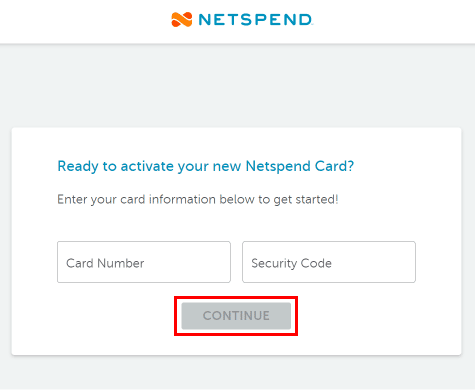Select the "Security Code" placeholder text
Image resolution: width=475 pixels, height=390 pixels.
[291, 263]
